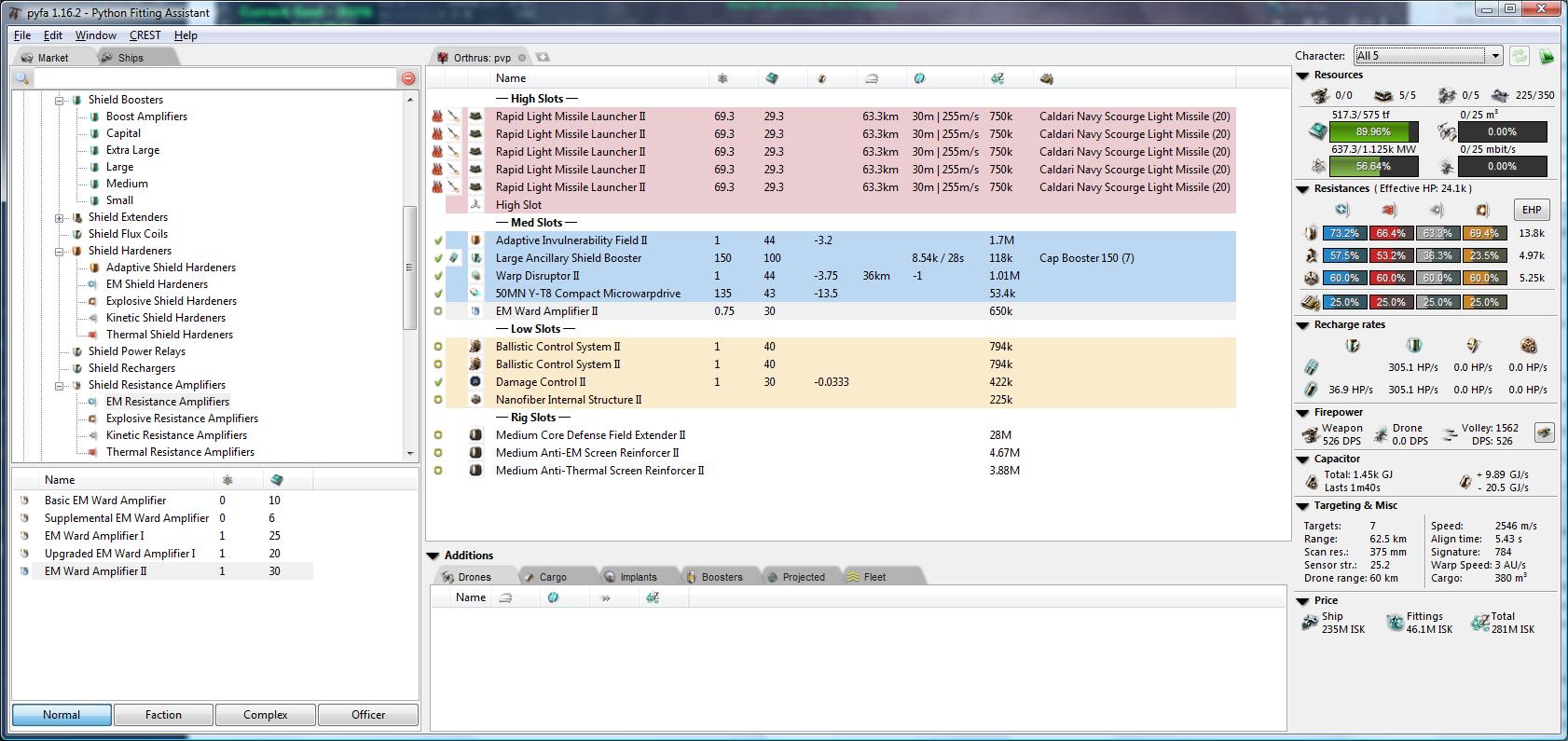Click the ammo column header icon
1568x741 pixels.
click(1047, 78)
